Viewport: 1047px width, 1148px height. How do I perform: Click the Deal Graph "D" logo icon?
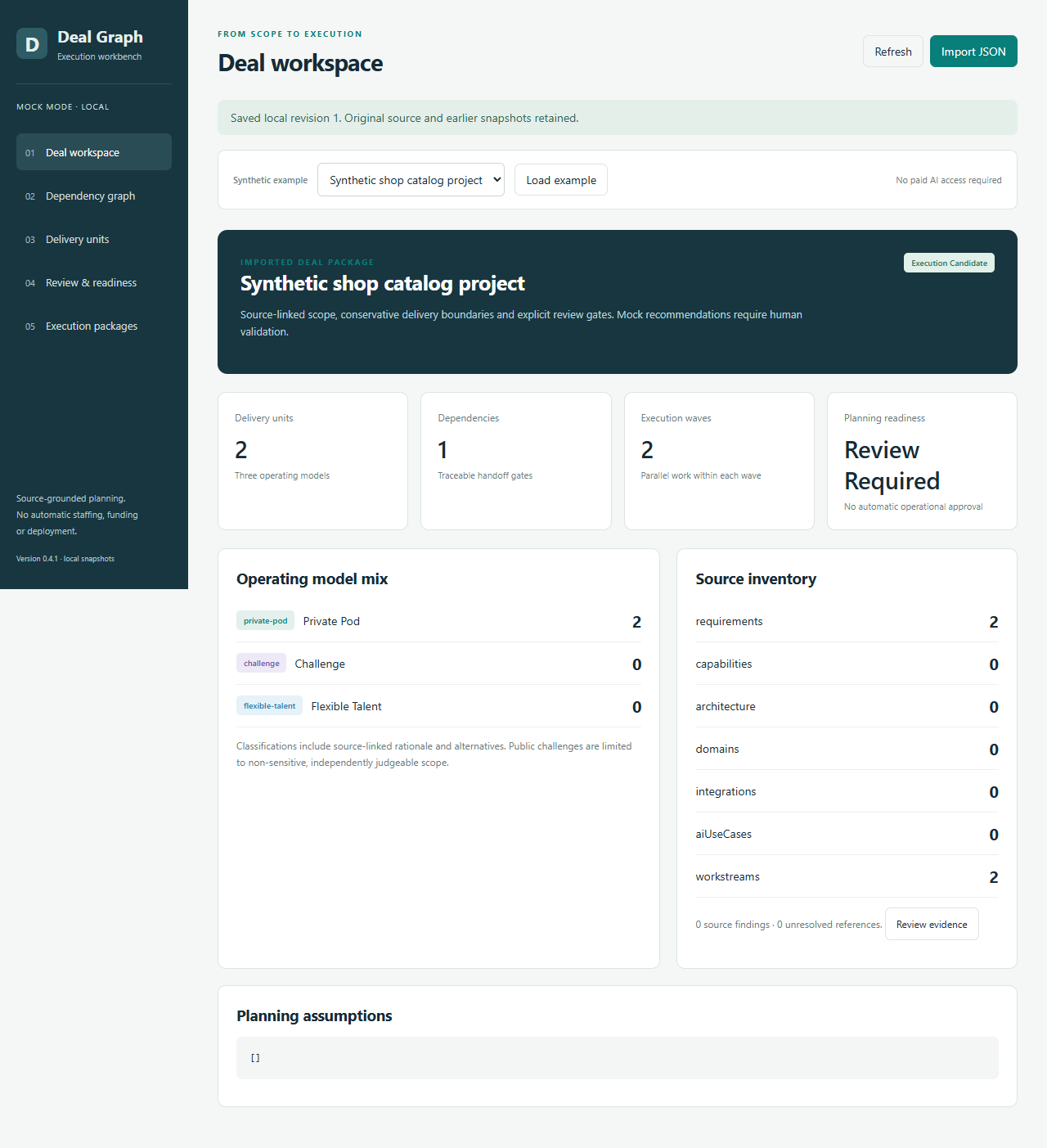(x=32, y=44)
